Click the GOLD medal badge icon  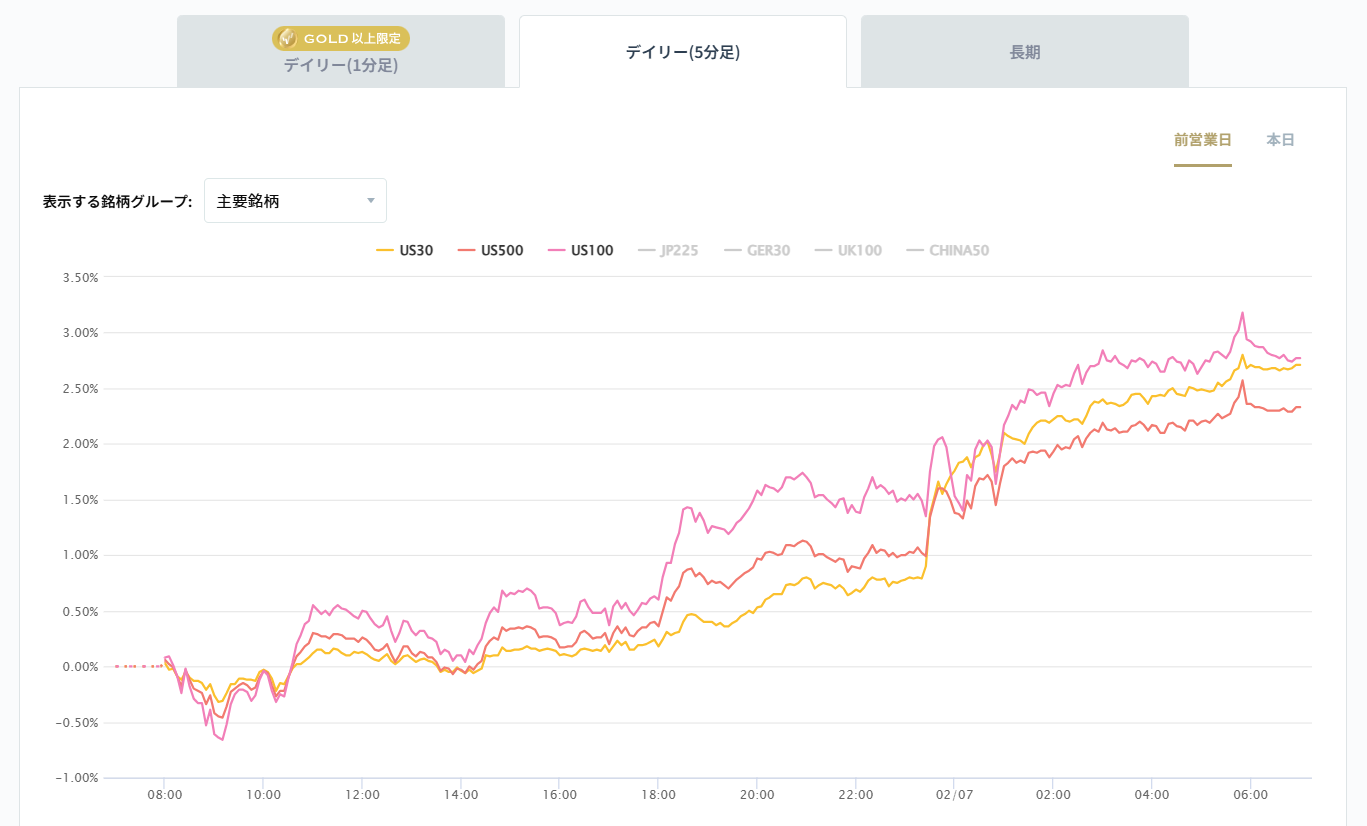tap(287, 38)
